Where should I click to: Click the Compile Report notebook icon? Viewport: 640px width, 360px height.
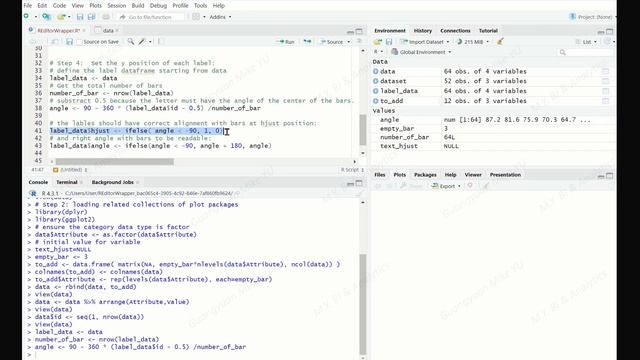point(161,42)
